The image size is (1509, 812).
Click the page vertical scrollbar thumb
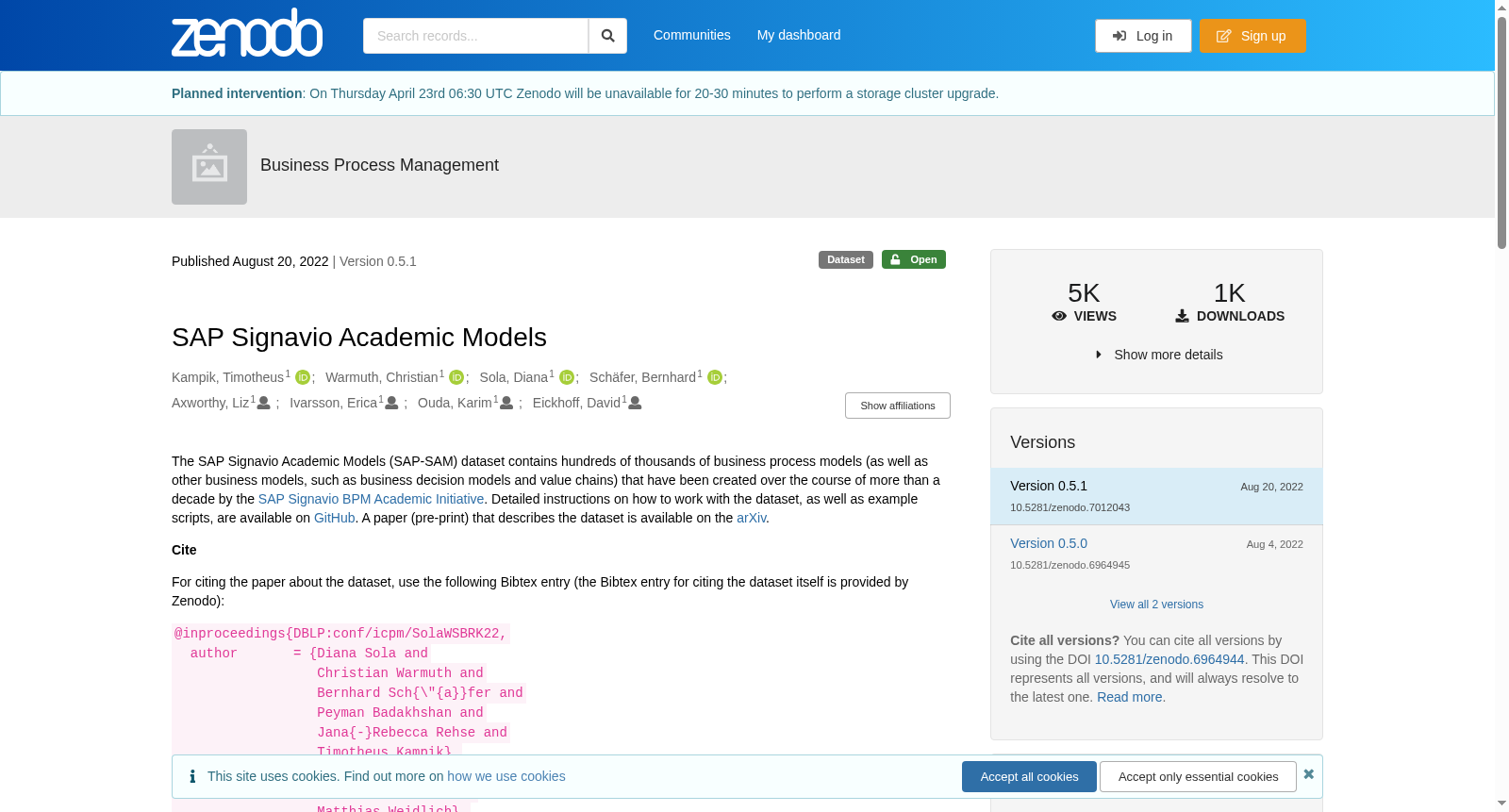[x=1501, y=132]
